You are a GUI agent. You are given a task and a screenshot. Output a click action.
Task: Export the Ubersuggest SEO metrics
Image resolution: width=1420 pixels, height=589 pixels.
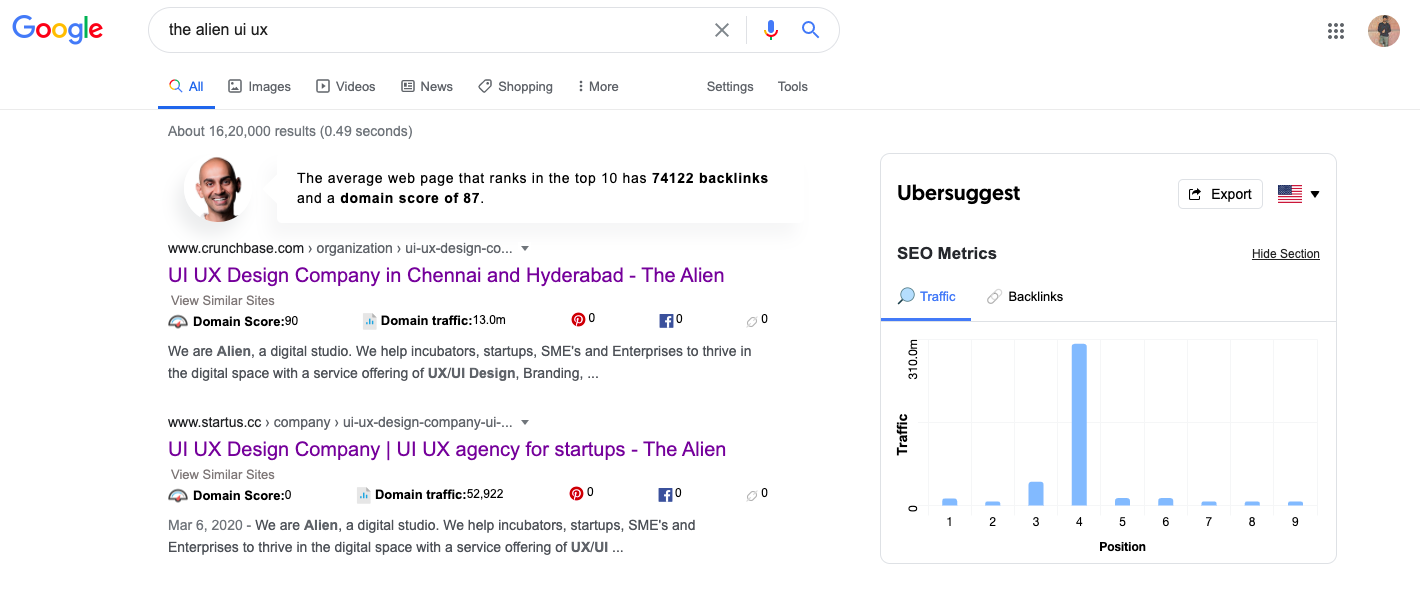(1220, 193)
